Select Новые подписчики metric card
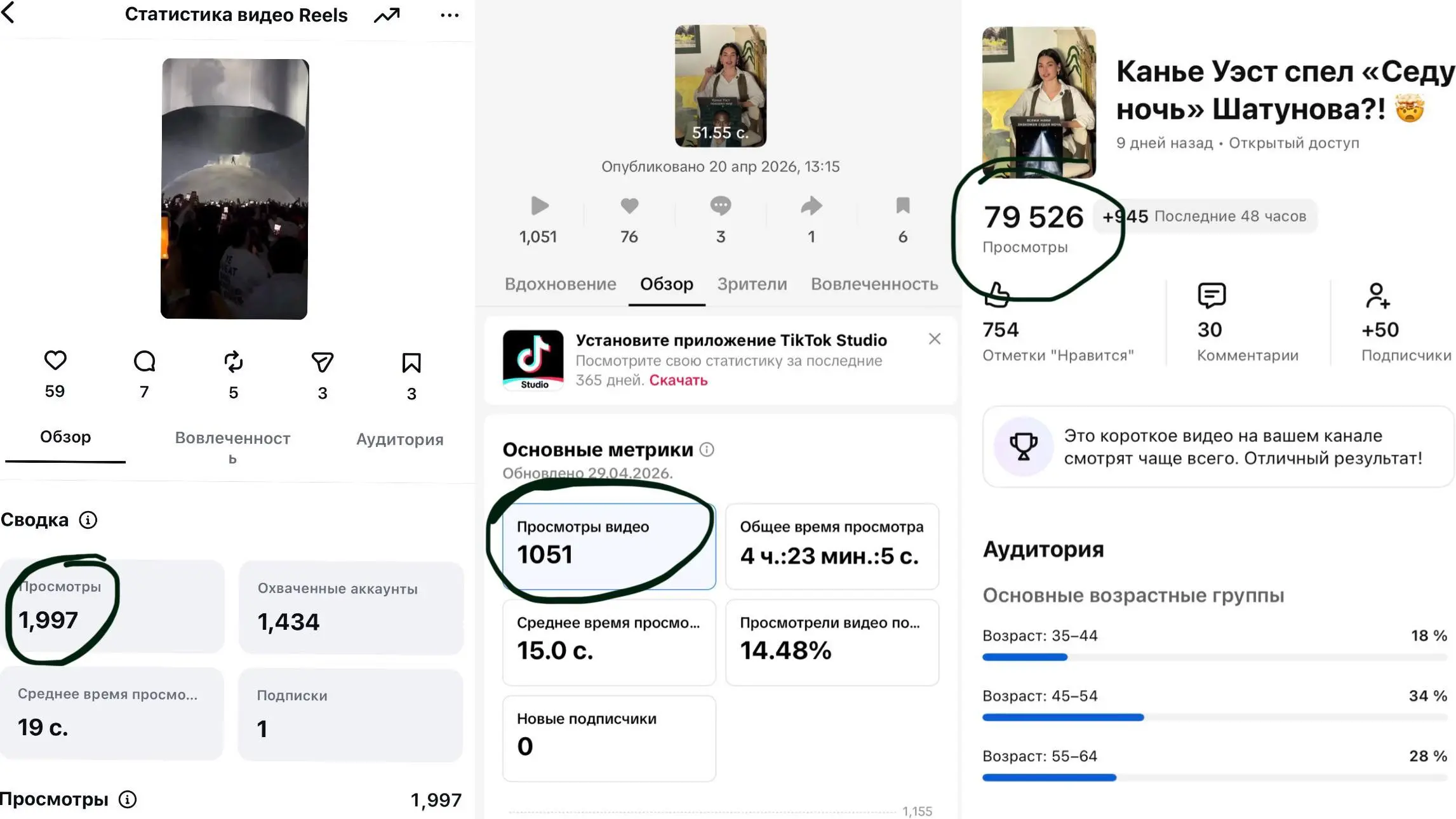Viewport: 1456px width, 819px height. point(609,738)
